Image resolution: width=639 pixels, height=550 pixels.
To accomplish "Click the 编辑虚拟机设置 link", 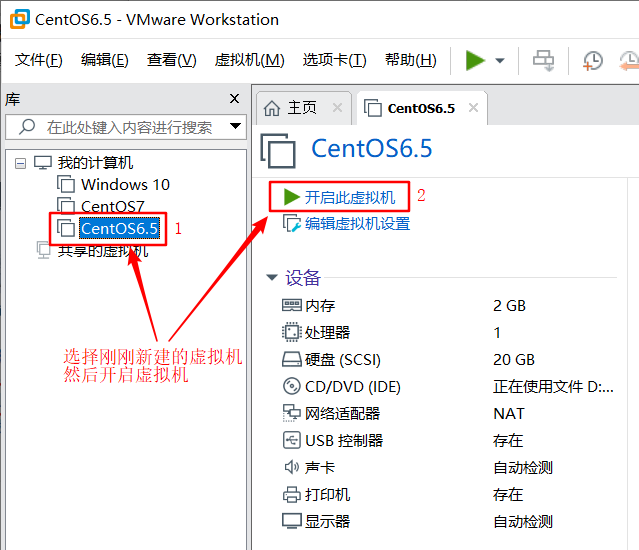I will tap(357, 224).
